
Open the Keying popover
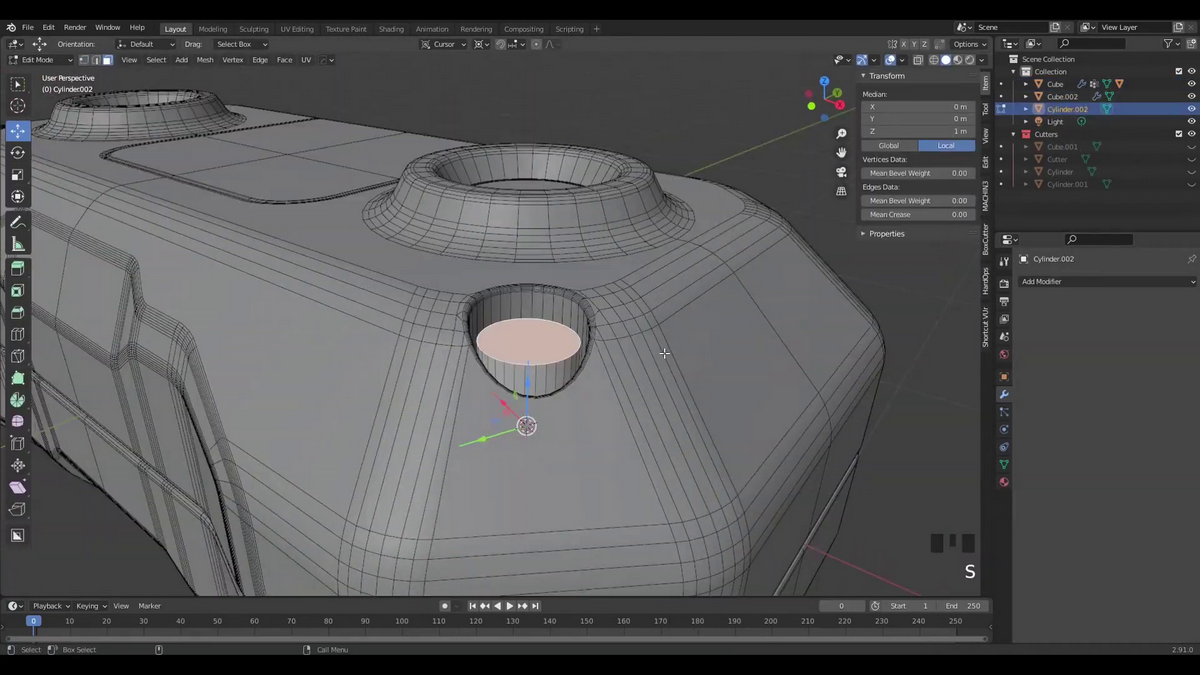coord(90,606)
